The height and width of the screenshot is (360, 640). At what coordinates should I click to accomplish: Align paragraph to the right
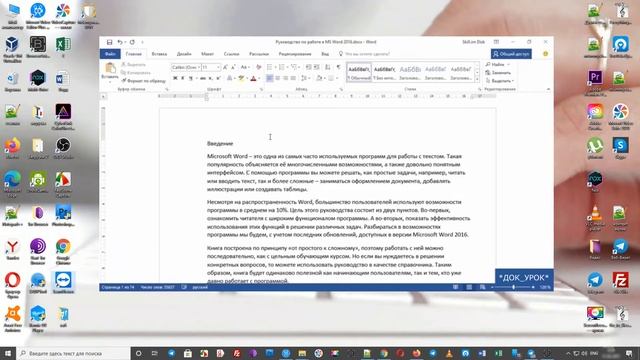285,78
